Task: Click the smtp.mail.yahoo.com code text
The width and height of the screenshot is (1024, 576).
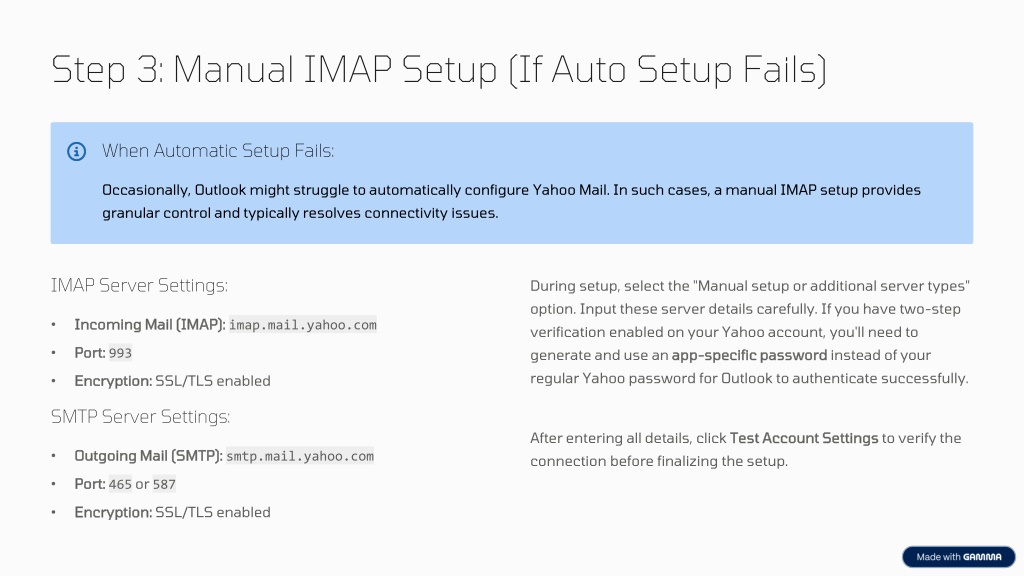Action: click(x=300, y=456)
